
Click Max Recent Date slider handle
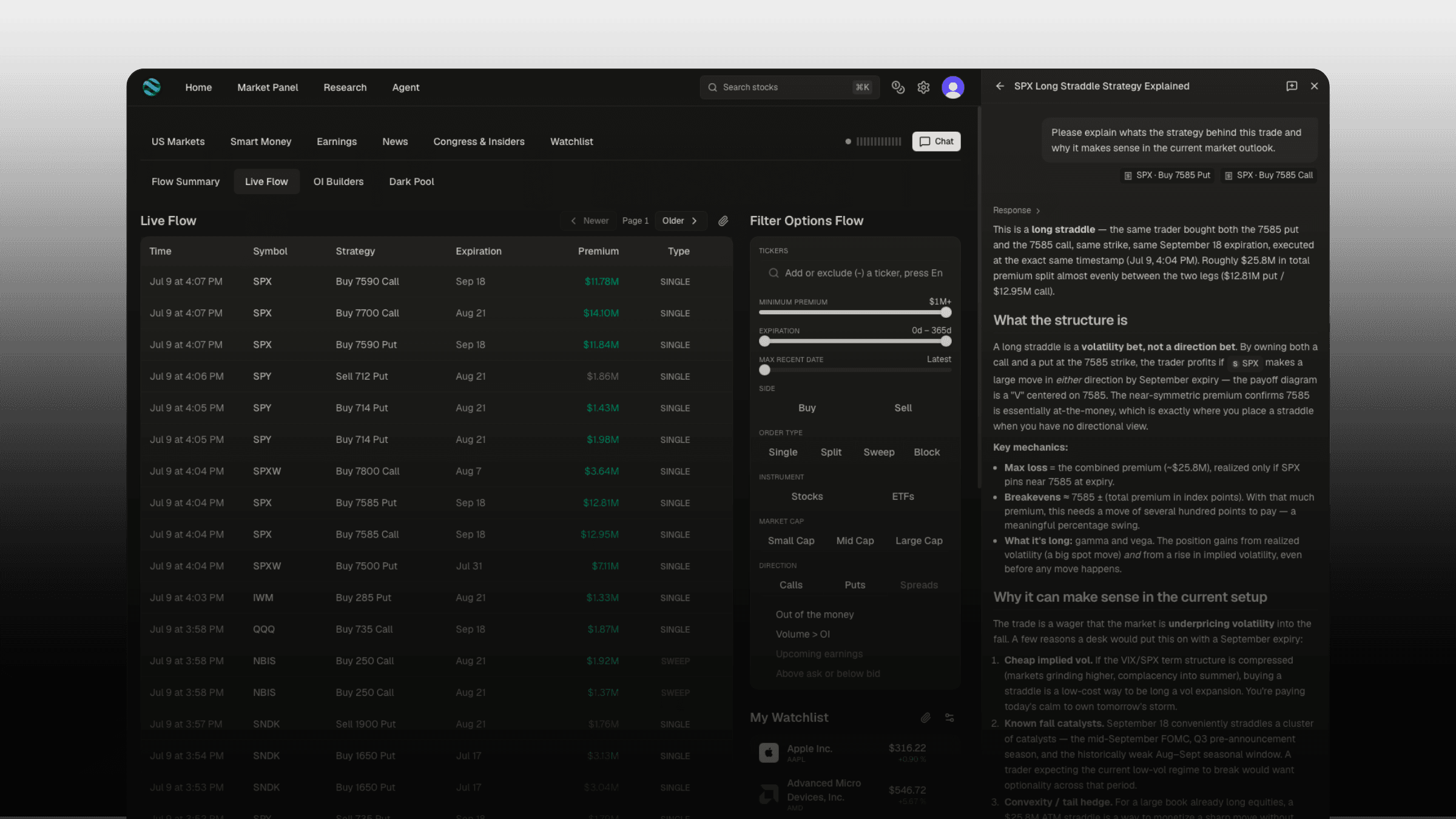click(764, 370)
